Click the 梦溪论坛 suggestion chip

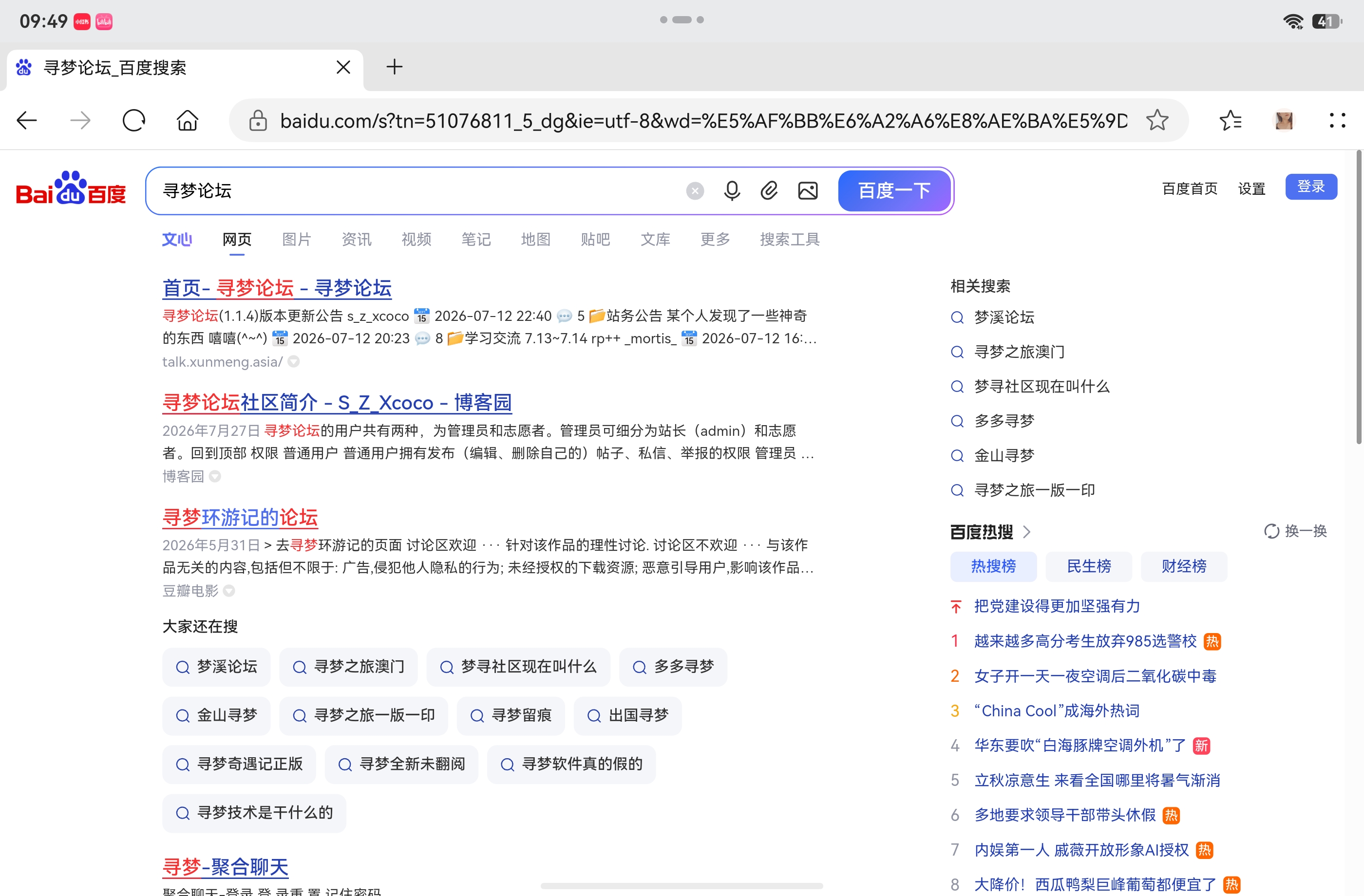(x=216, y=667)
